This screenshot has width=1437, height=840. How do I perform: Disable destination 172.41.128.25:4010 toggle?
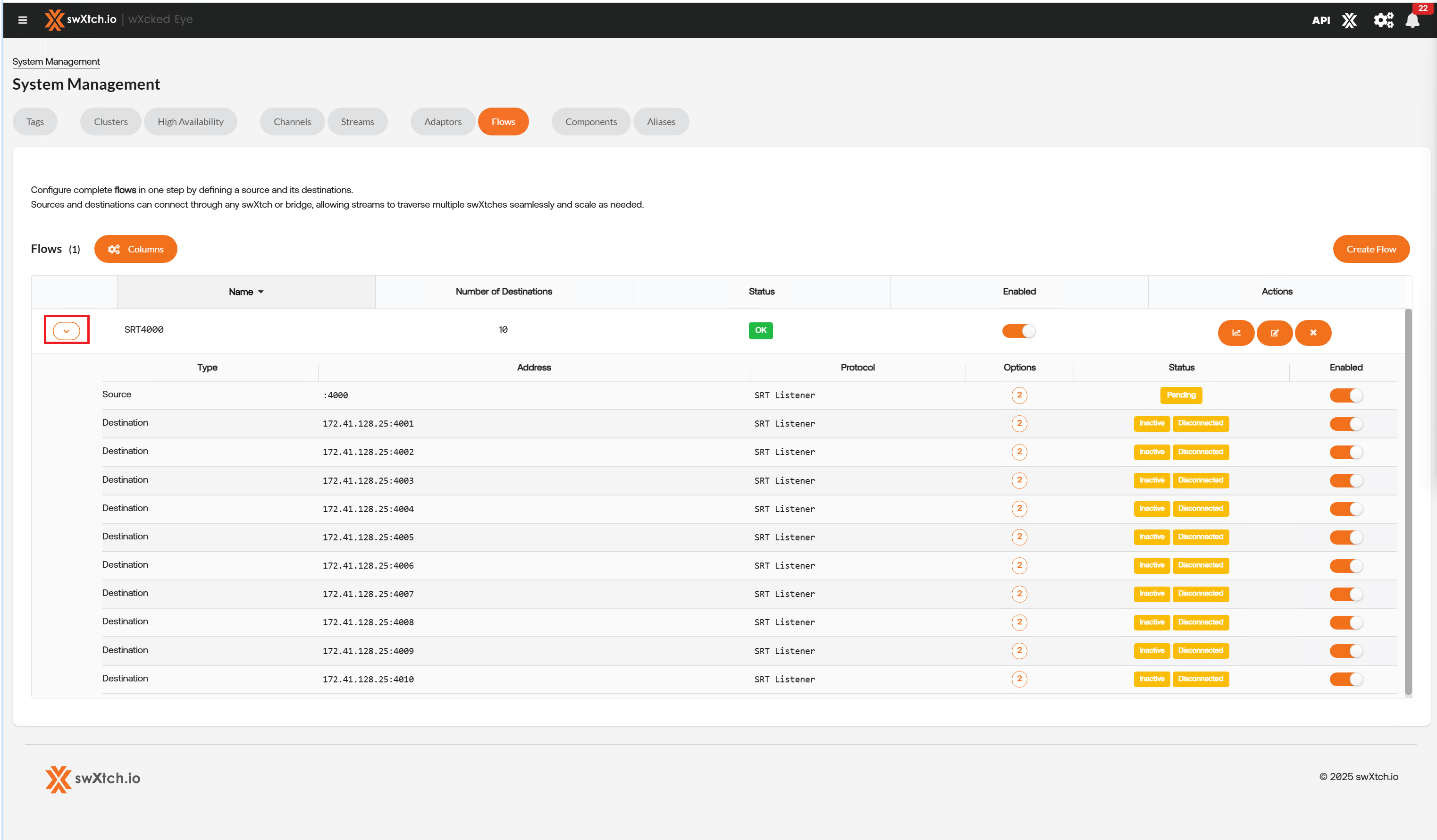[1346, 679]
